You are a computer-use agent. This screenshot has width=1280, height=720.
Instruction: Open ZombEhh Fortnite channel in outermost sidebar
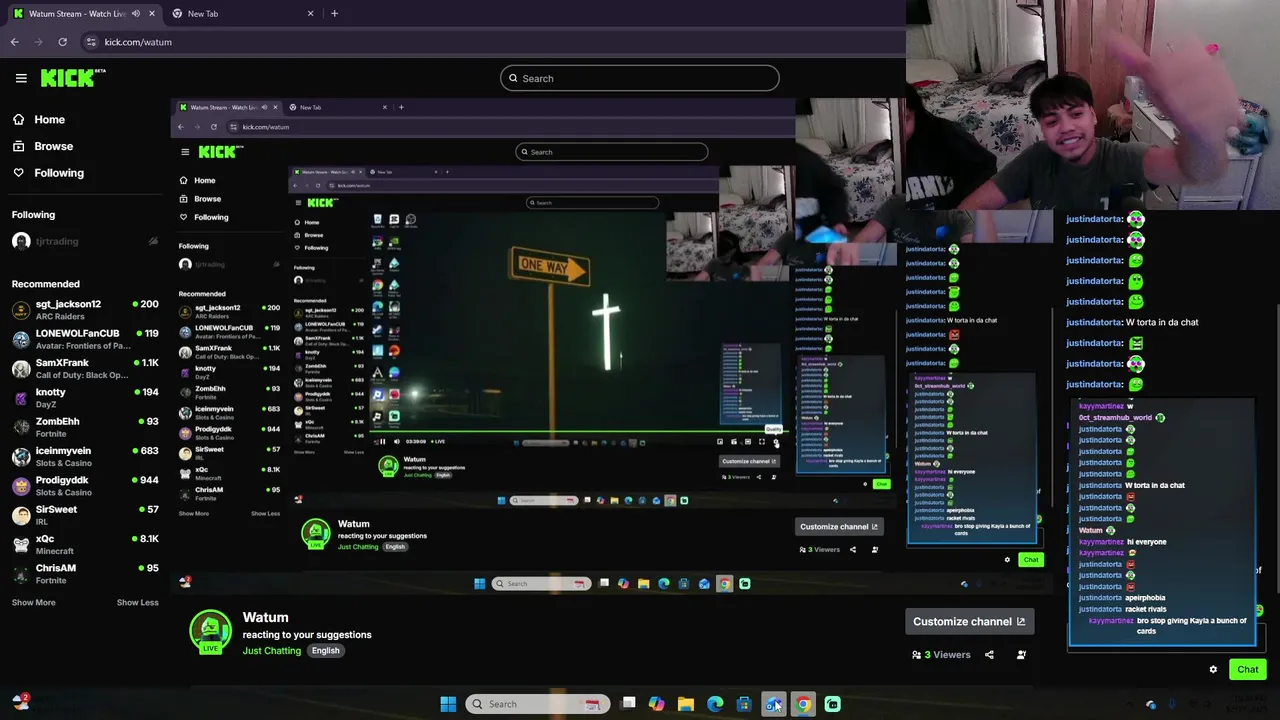point(85,427)
